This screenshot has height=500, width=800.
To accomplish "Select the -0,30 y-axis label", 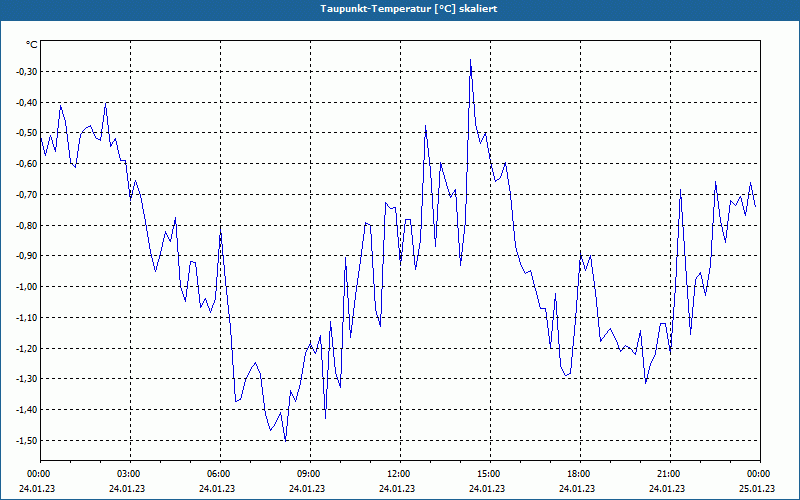I will 27,71.
